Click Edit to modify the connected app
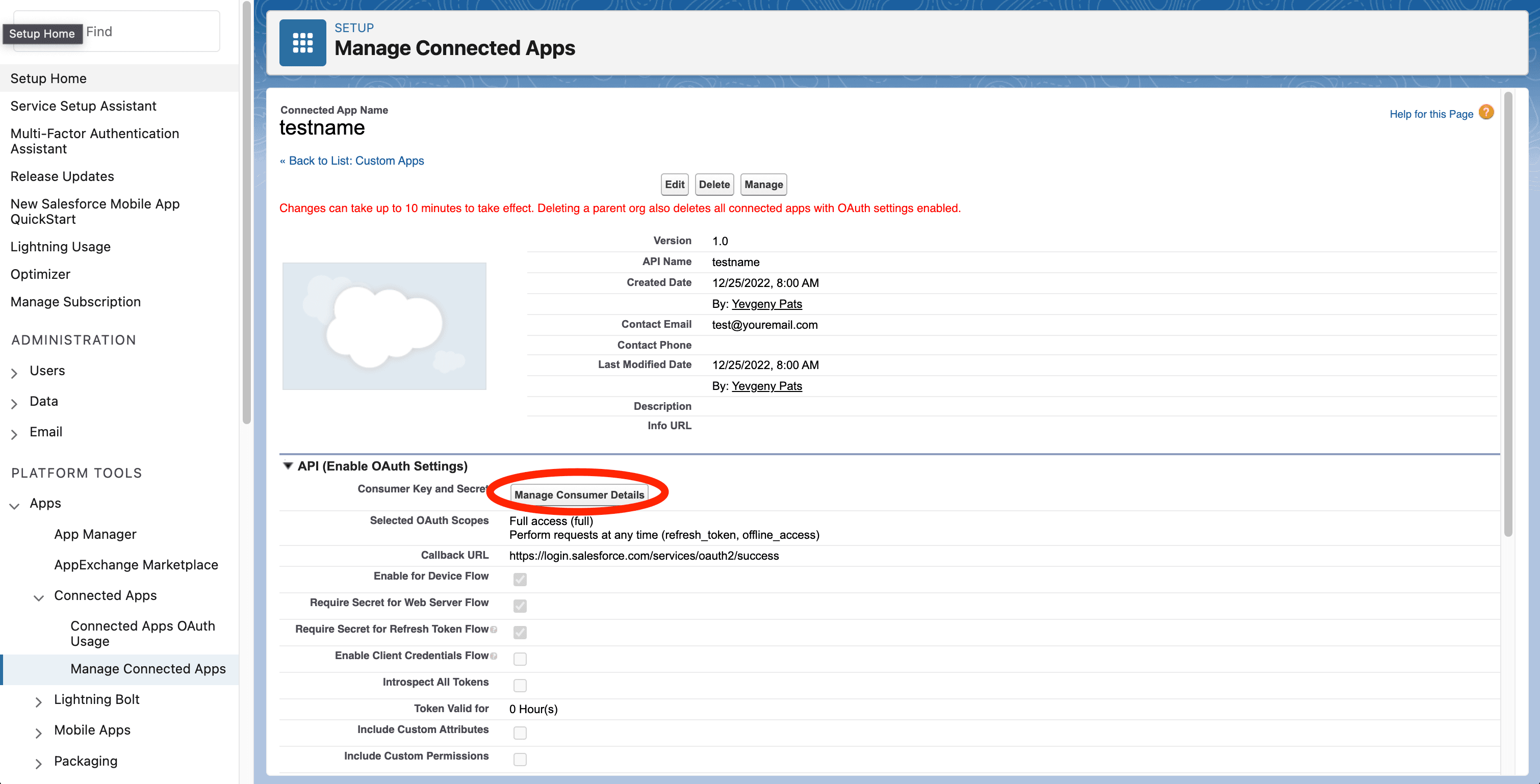Viewport: 1540px width, 784px height. click(673, 184)
